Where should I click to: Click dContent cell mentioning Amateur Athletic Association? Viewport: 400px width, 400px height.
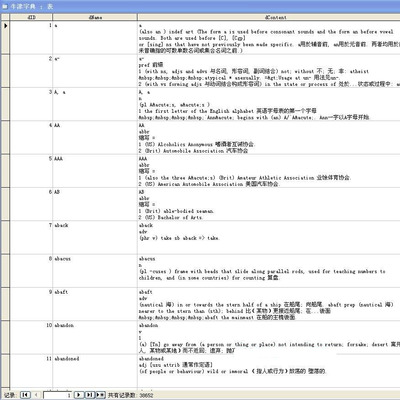269,171
